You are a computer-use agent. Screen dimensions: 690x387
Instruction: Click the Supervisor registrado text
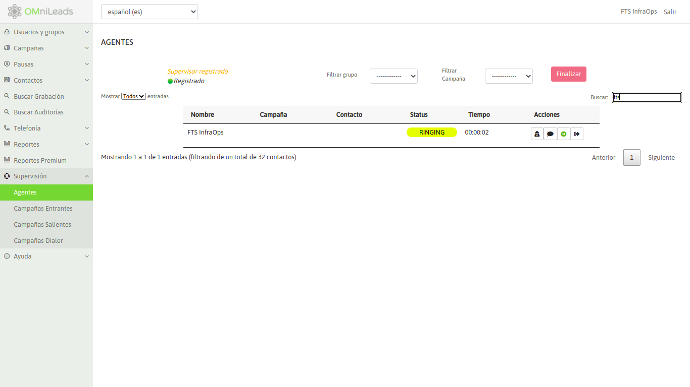(198, 71)
